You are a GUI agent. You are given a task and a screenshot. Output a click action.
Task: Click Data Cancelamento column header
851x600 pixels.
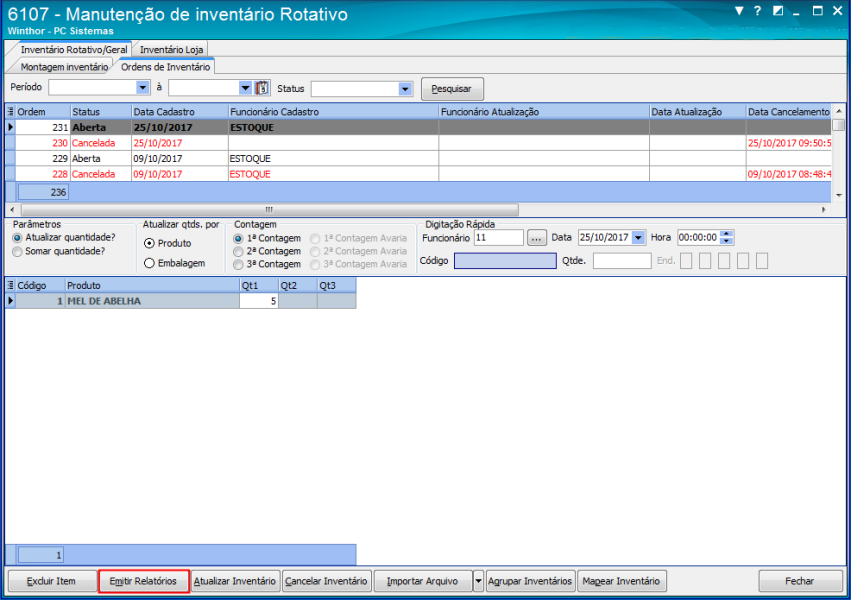coord(789,112)
